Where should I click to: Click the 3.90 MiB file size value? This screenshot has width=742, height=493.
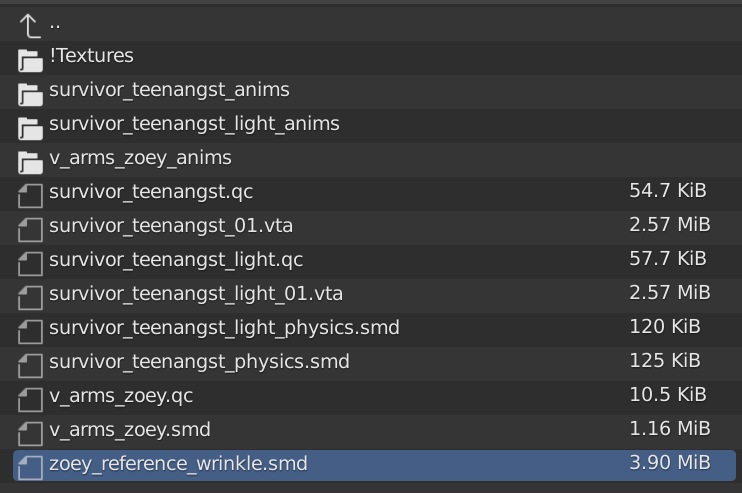(669, 462)
